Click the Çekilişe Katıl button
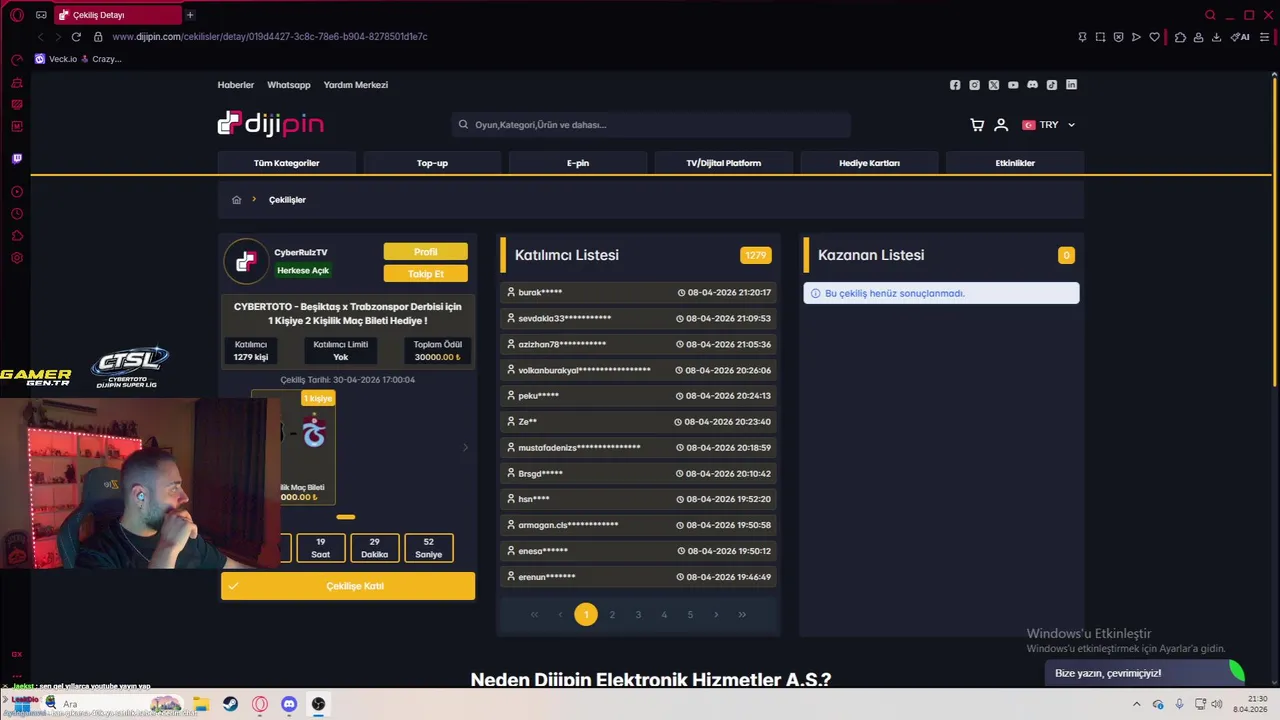Image resolution: width=1280 pixels, height=720 pixels. (348, 586)
